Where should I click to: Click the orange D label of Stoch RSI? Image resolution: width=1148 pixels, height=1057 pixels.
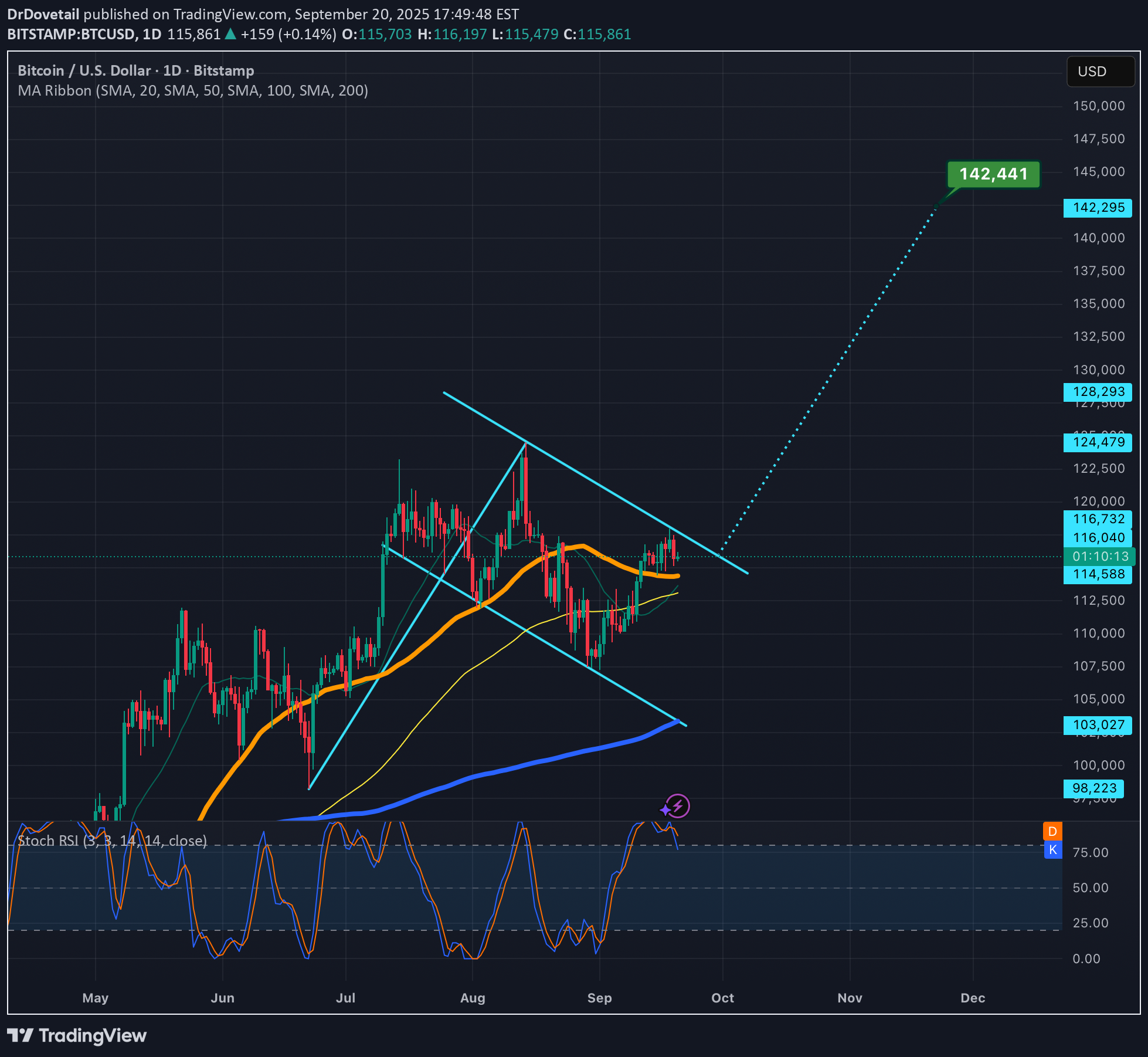coord(1052,831)
